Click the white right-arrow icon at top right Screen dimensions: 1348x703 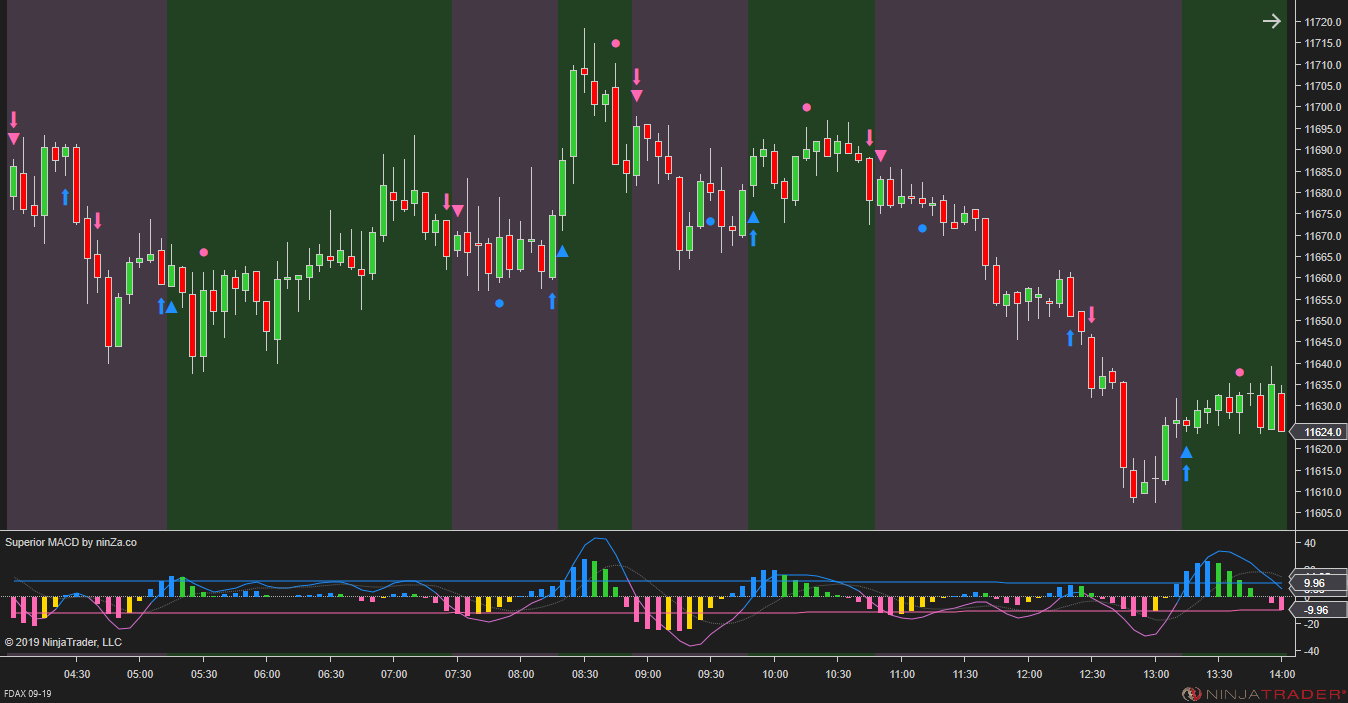[x=1271, y=20]
